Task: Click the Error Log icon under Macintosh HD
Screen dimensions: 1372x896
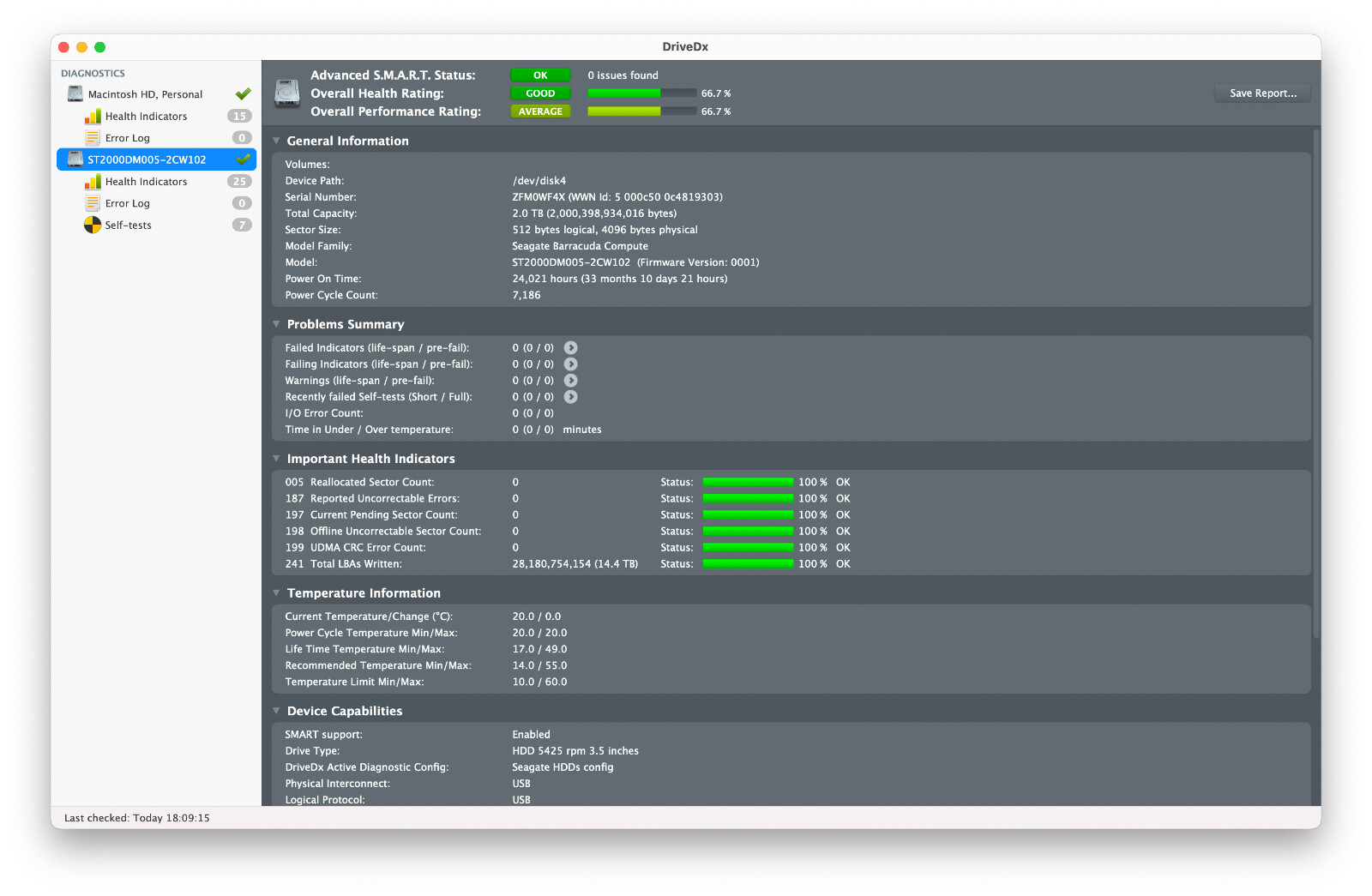Action: click(x=93, y=138)
